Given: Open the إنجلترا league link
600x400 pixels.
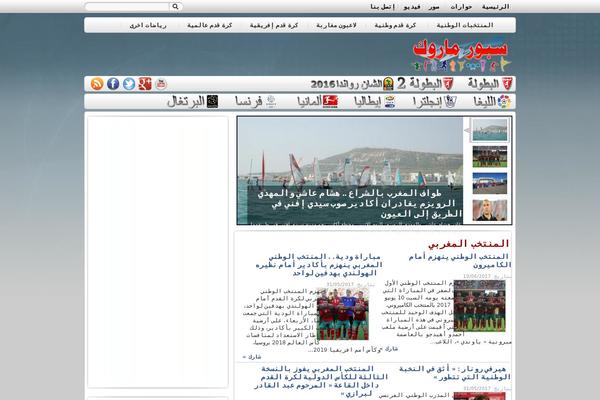Looking at the screenshot, I should coord(427,102).
